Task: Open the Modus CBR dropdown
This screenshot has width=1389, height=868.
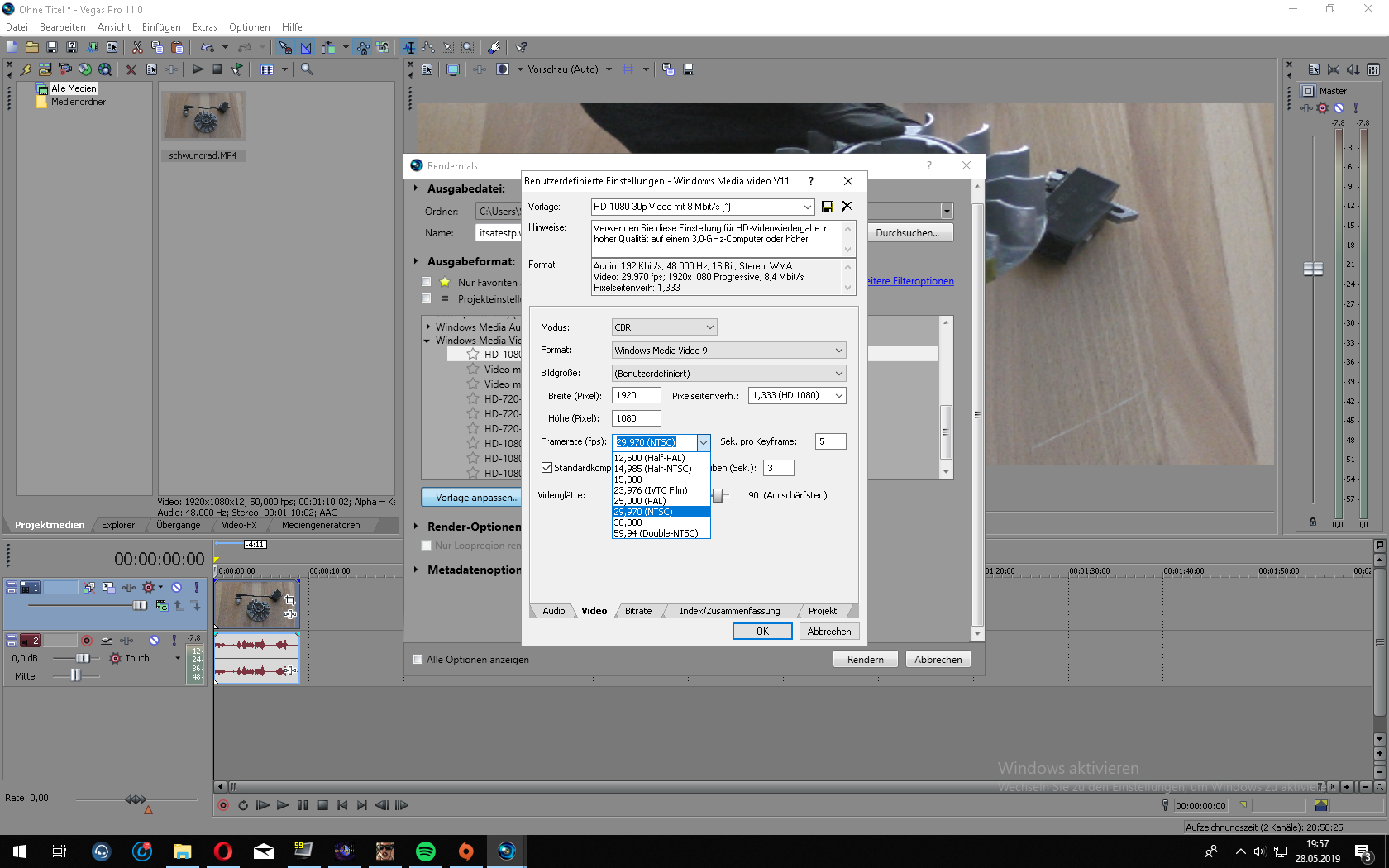Action: [710, 327]
